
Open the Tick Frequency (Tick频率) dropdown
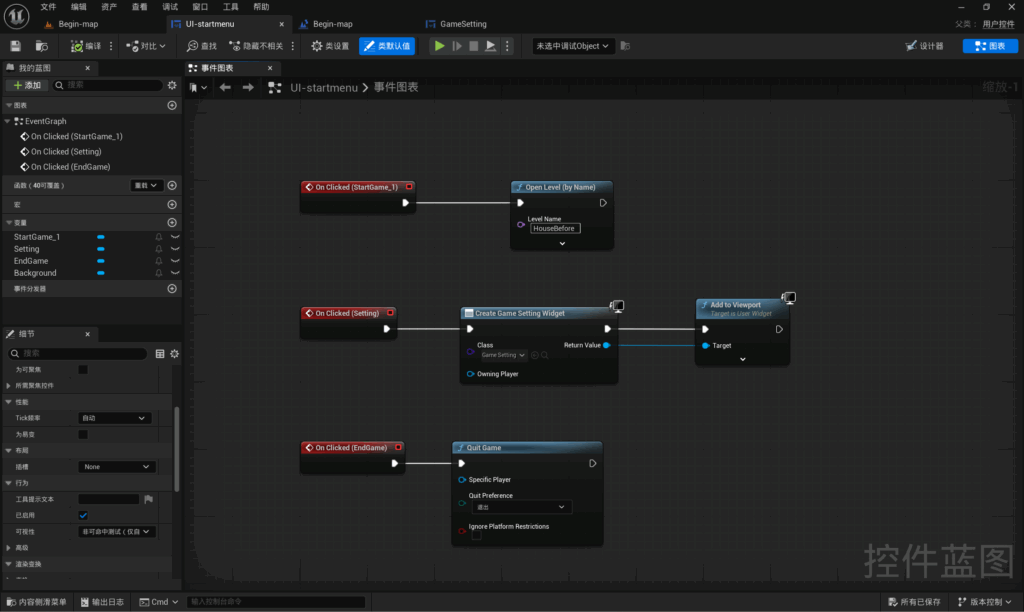click(114, 418)
